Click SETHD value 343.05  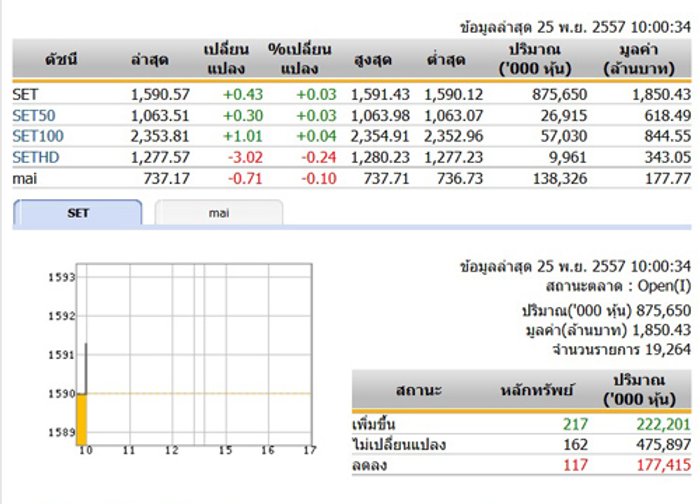click(x=668, y=157)
